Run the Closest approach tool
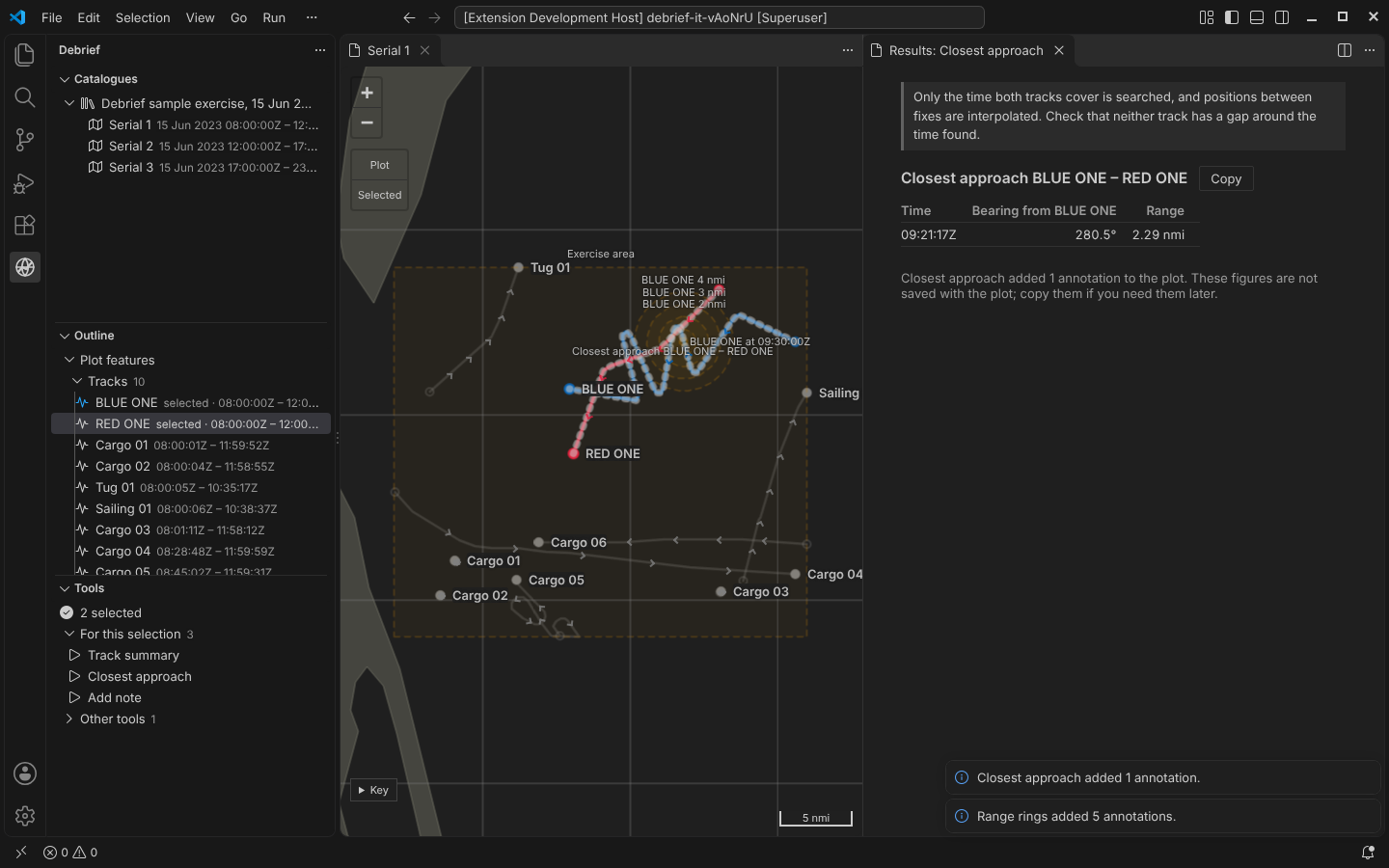Screen dimensions: 1389x868 point(139,676)
